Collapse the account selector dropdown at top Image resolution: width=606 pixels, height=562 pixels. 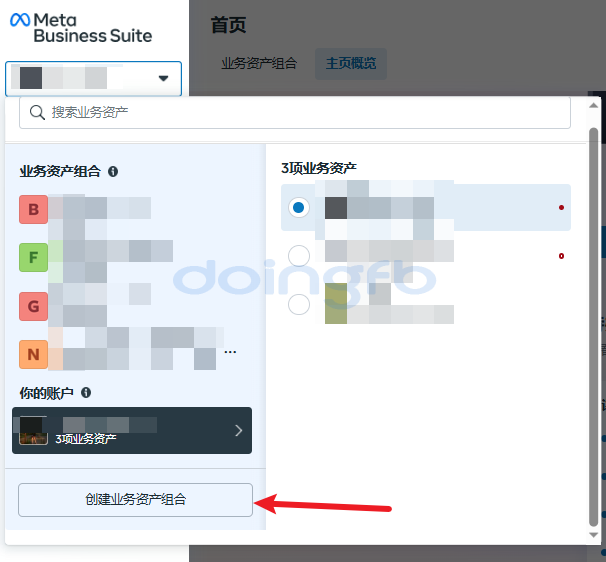click(163, 78)
